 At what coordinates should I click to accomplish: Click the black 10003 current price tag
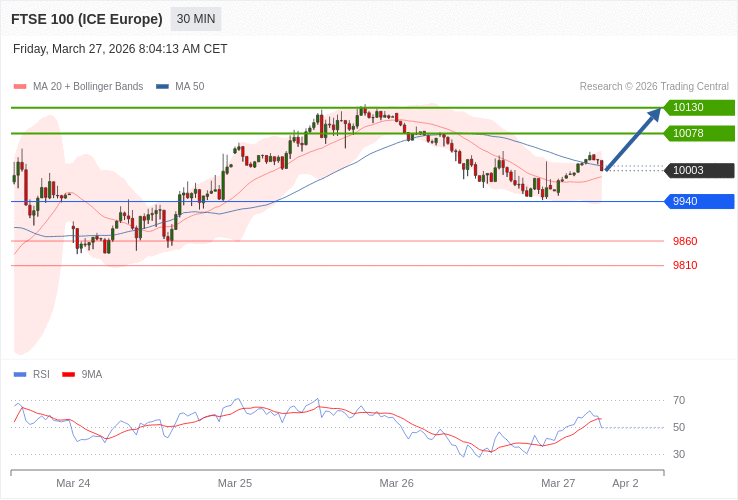coord(699,171)
